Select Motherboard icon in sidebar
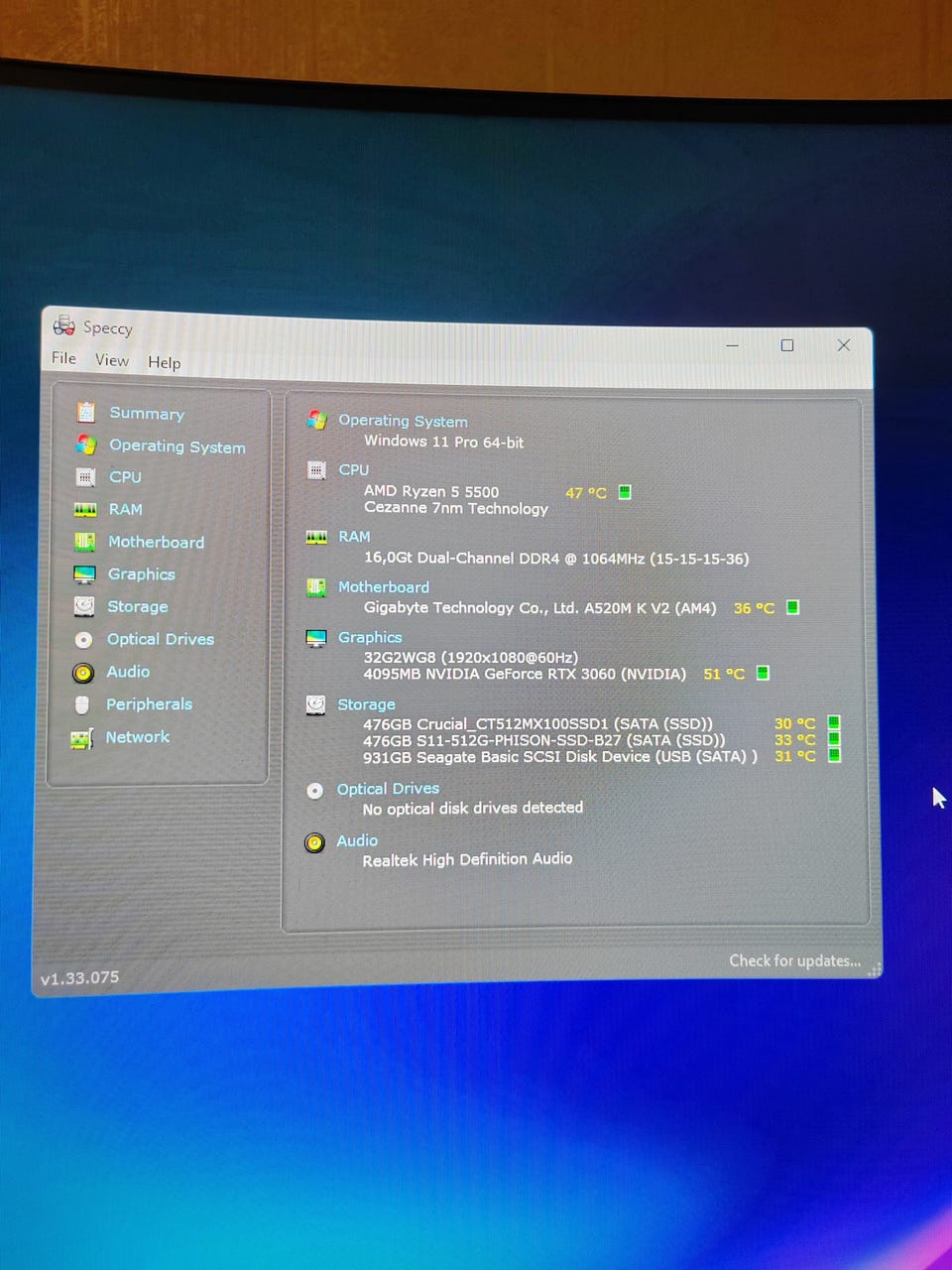Viewport: 952px width, 1270px height. point(85,542)
